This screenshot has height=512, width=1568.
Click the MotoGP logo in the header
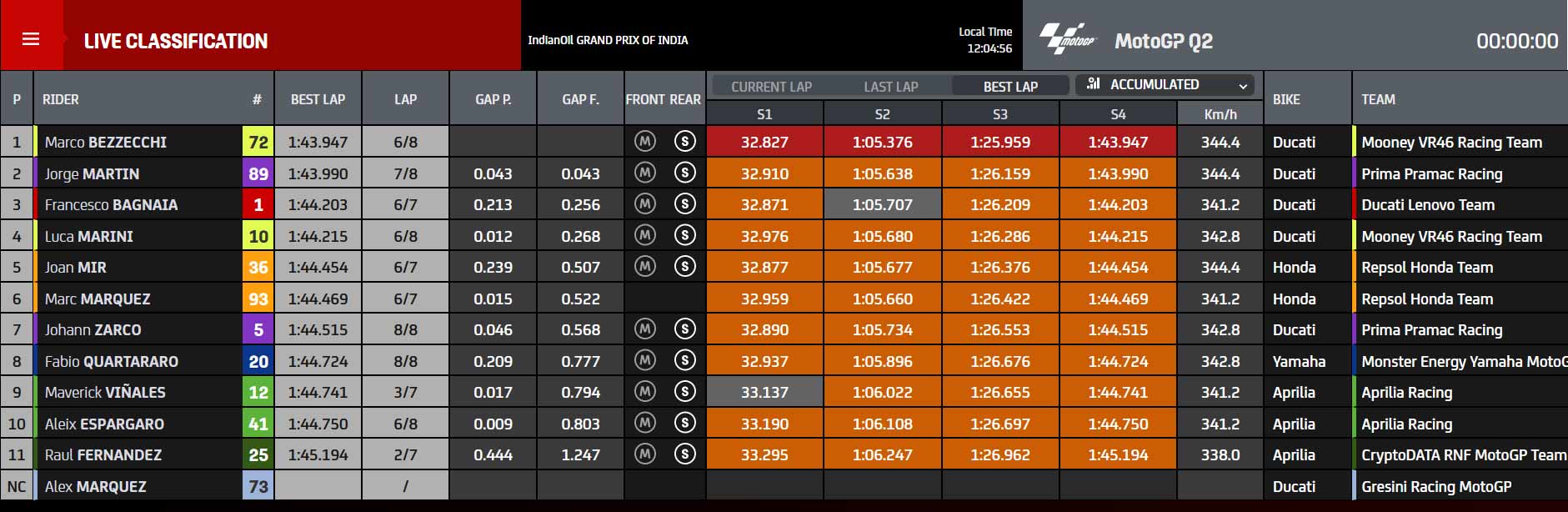pyautogui.click(x=1068, y=39)
